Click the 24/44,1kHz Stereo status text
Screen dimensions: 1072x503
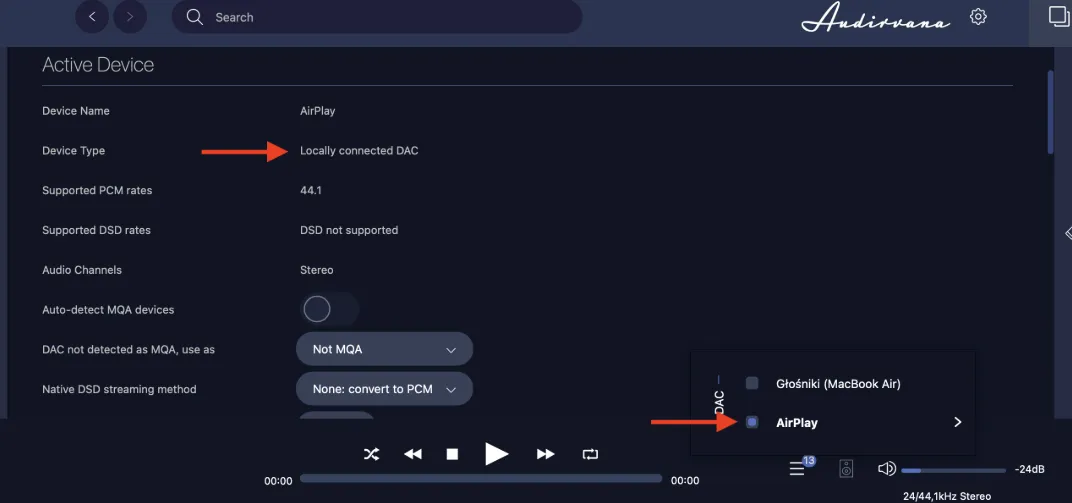947,496
